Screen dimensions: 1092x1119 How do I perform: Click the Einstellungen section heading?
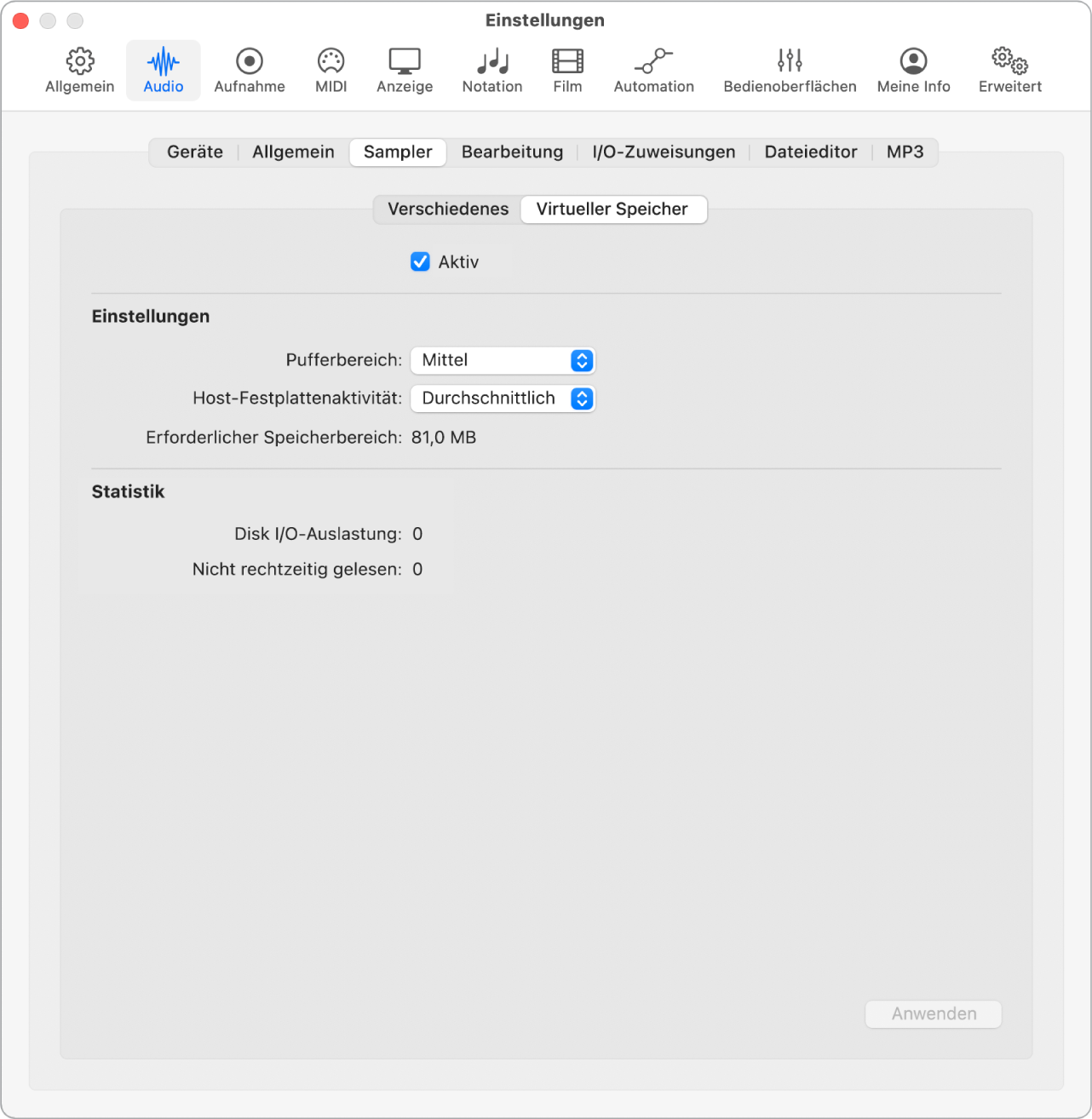click(x=151, y=317)
